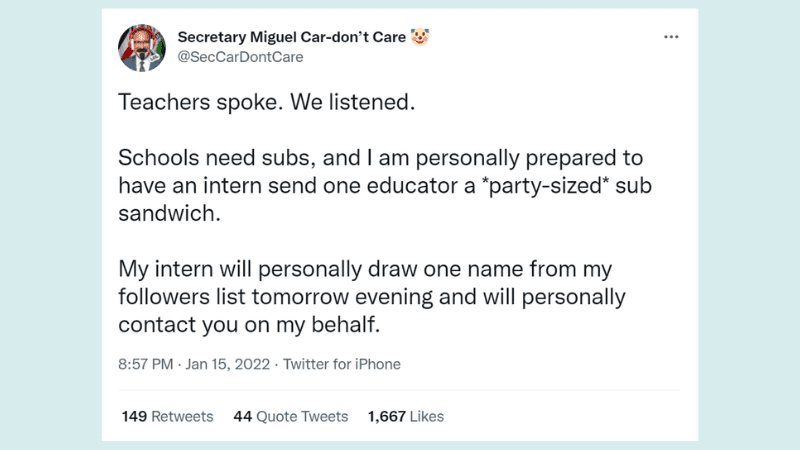Viewport: 800px width, 450px height.
Task: Click the number 149 in stats row
Action: (x=134, y=416)
